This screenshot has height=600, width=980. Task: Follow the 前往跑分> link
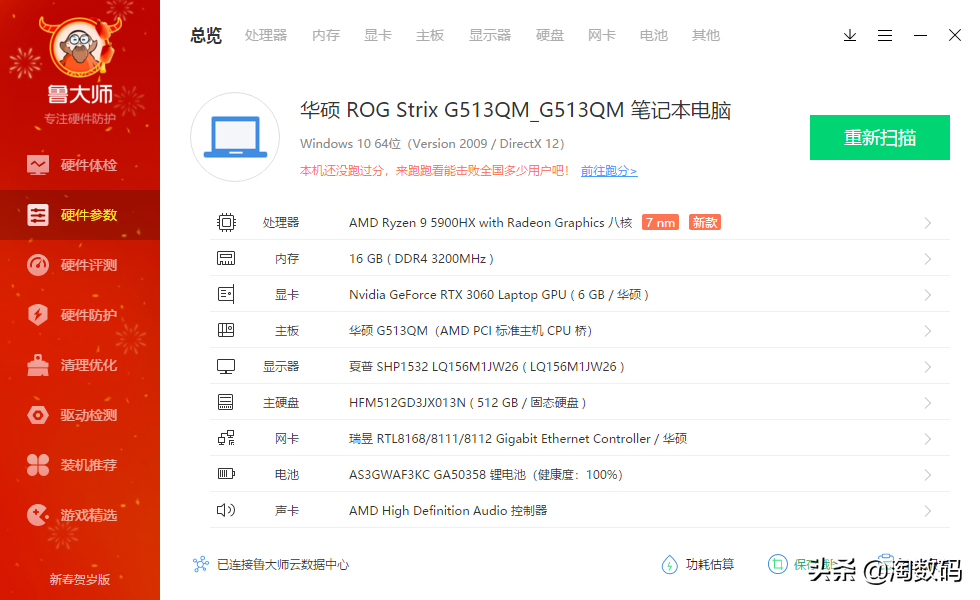pyautogui.click(x=609, y=171)
